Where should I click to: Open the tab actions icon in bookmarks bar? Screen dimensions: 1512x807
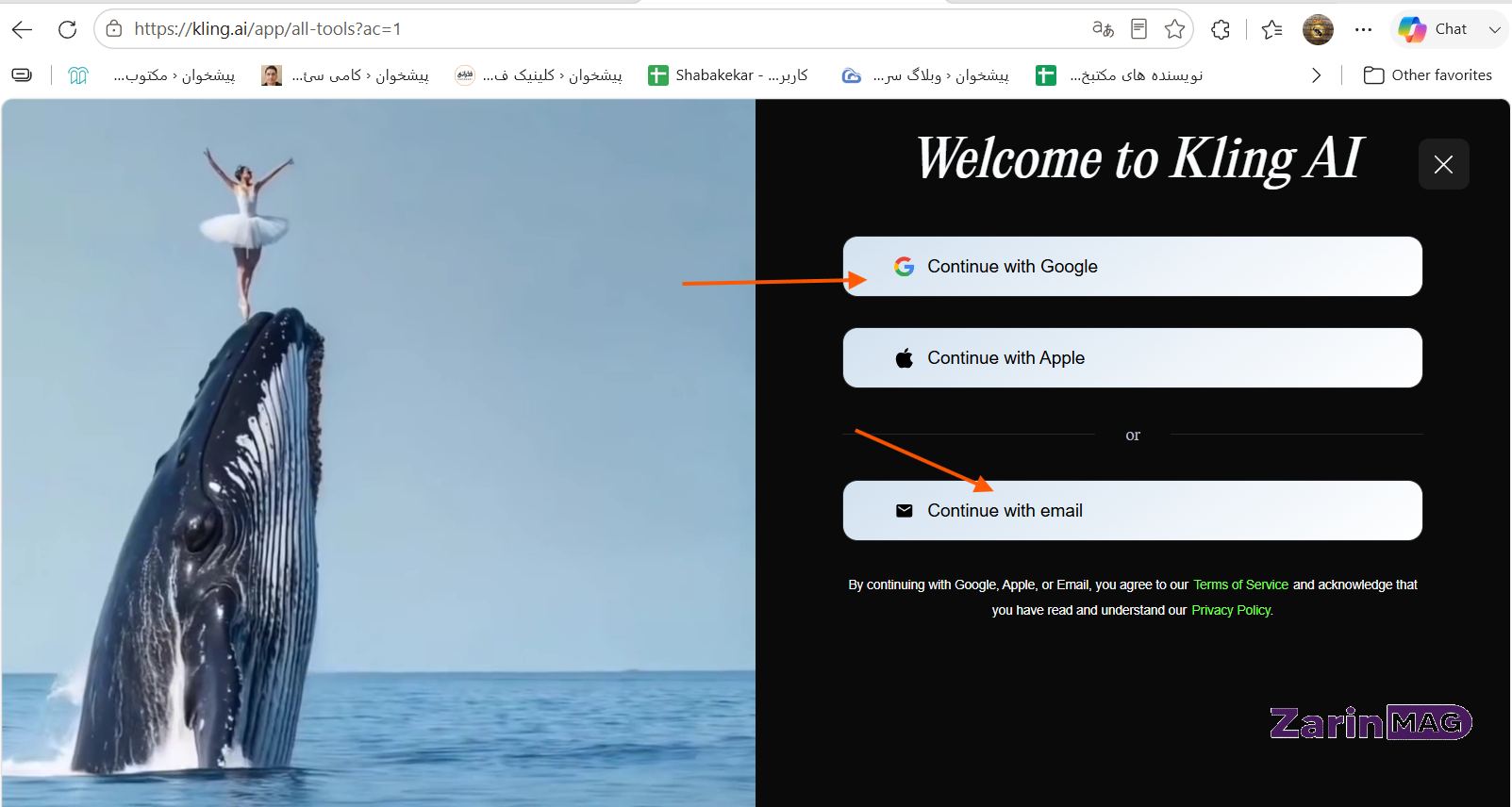click(x=22, y=75)
